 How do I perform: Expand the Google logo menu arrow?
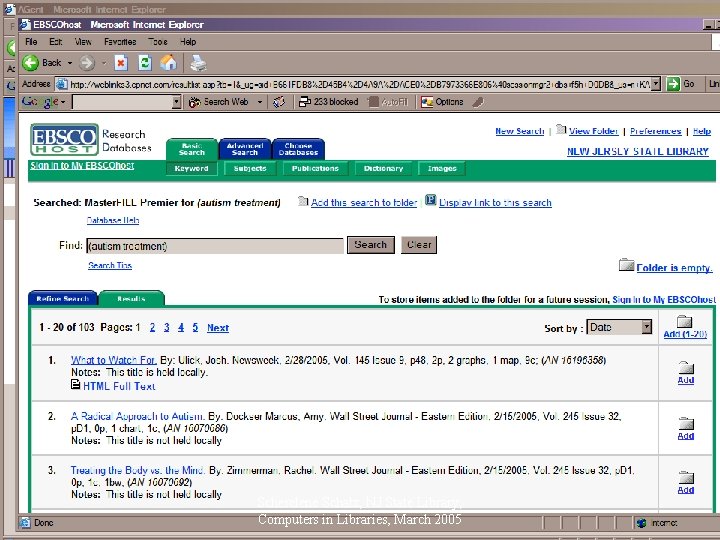[63, 102]
